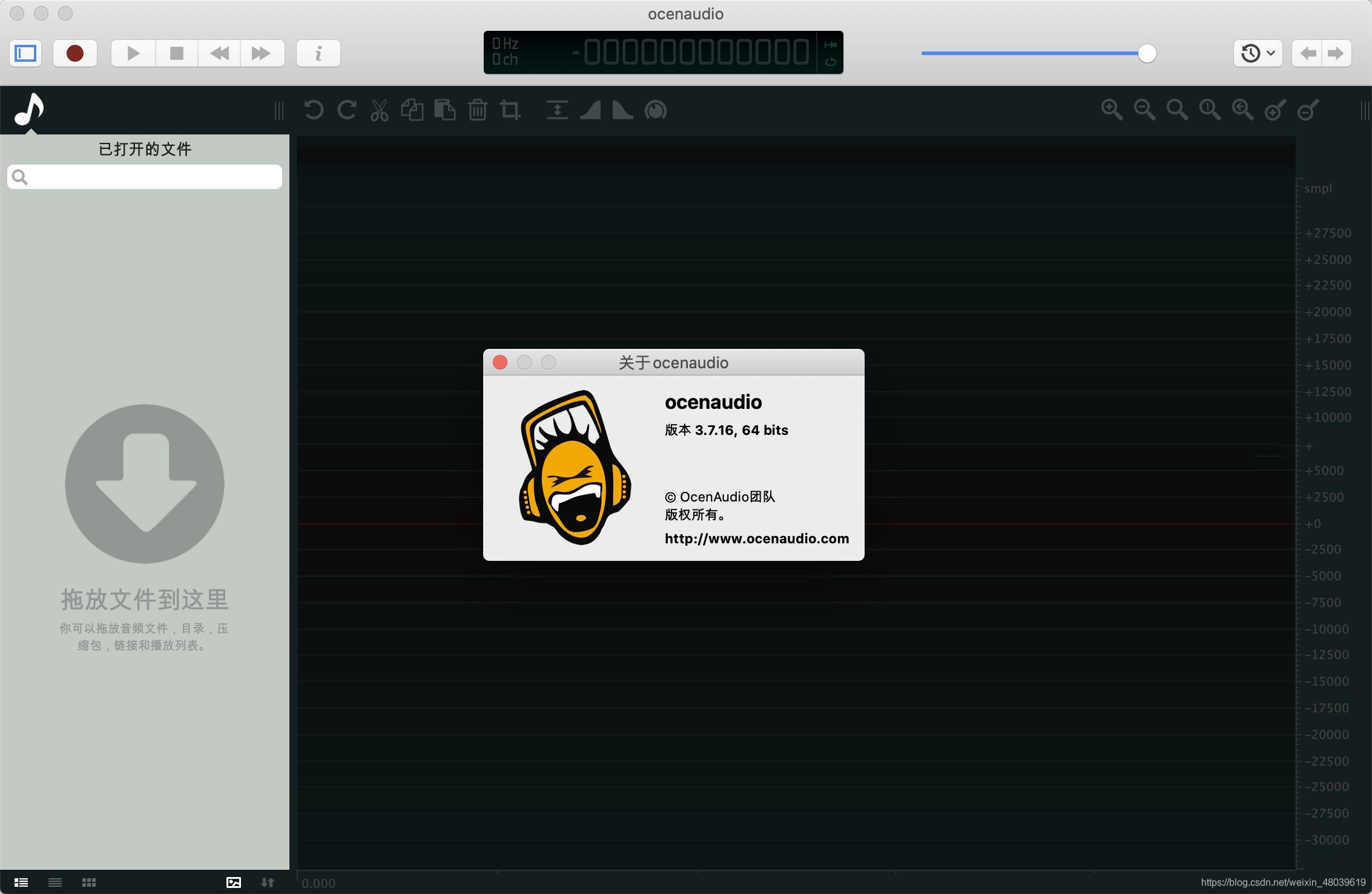Toggle the loop playback icon in display

click(831, 62)
